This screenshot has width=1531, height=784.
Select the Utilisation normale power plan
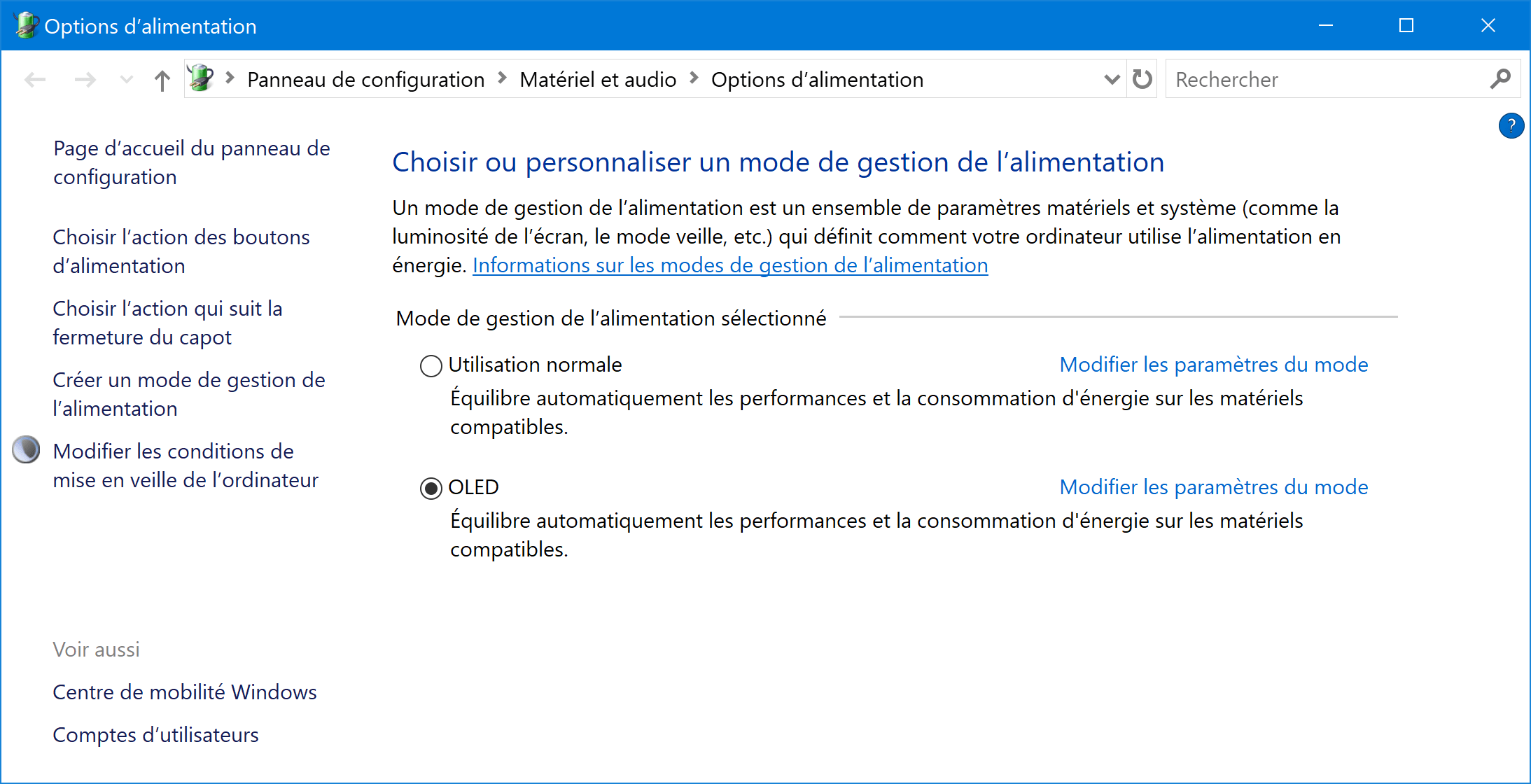pyautogui.click(x=431, y=365)
